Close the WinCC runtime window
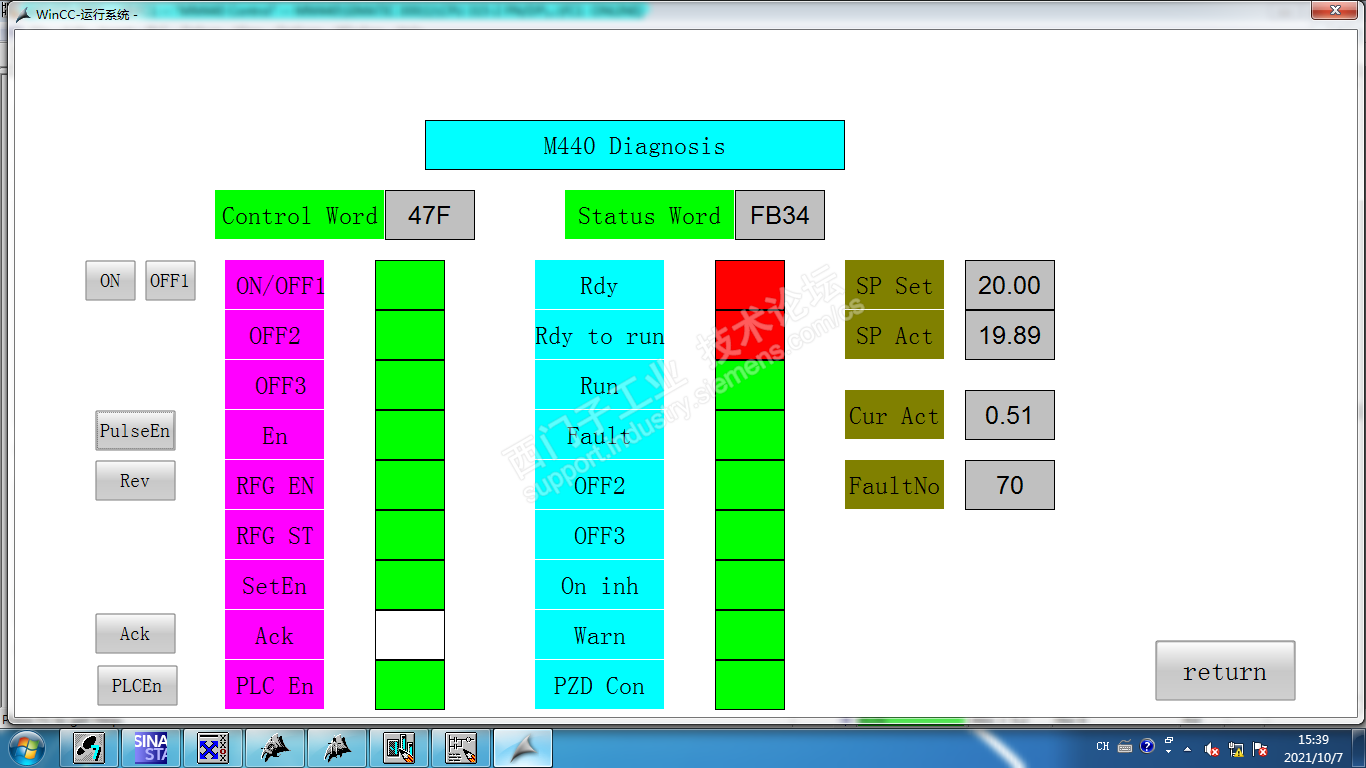Viewport: 1366px width, 768px height. (x=1334, y=10)
